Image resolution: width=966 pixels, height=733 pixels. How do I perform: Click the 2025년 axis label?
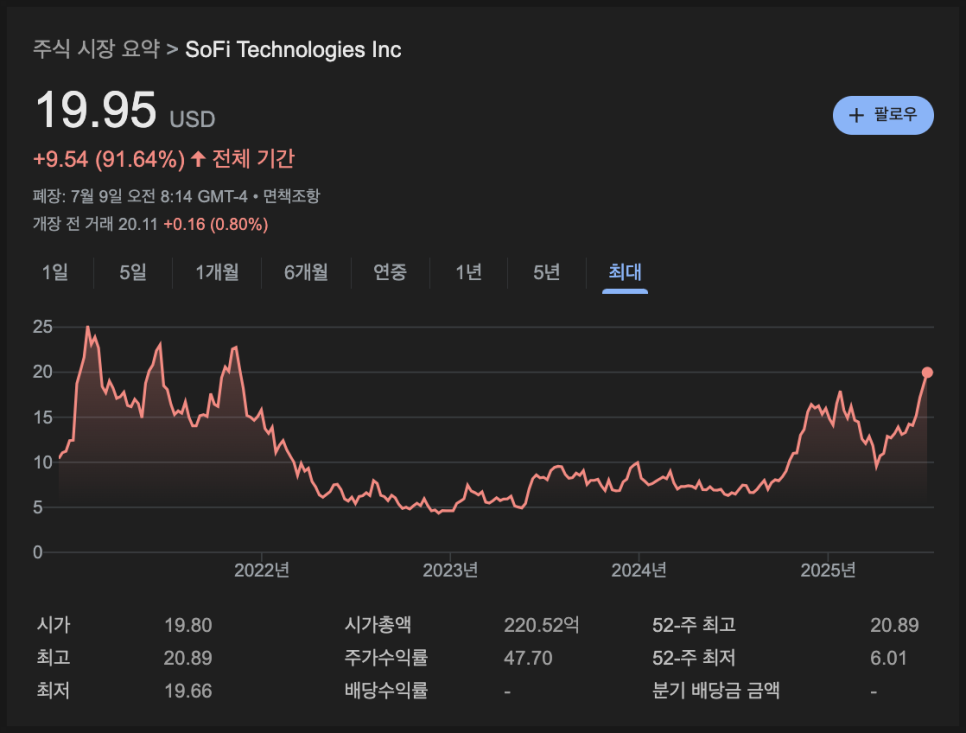pyautogui.click(x=828, y=570)
